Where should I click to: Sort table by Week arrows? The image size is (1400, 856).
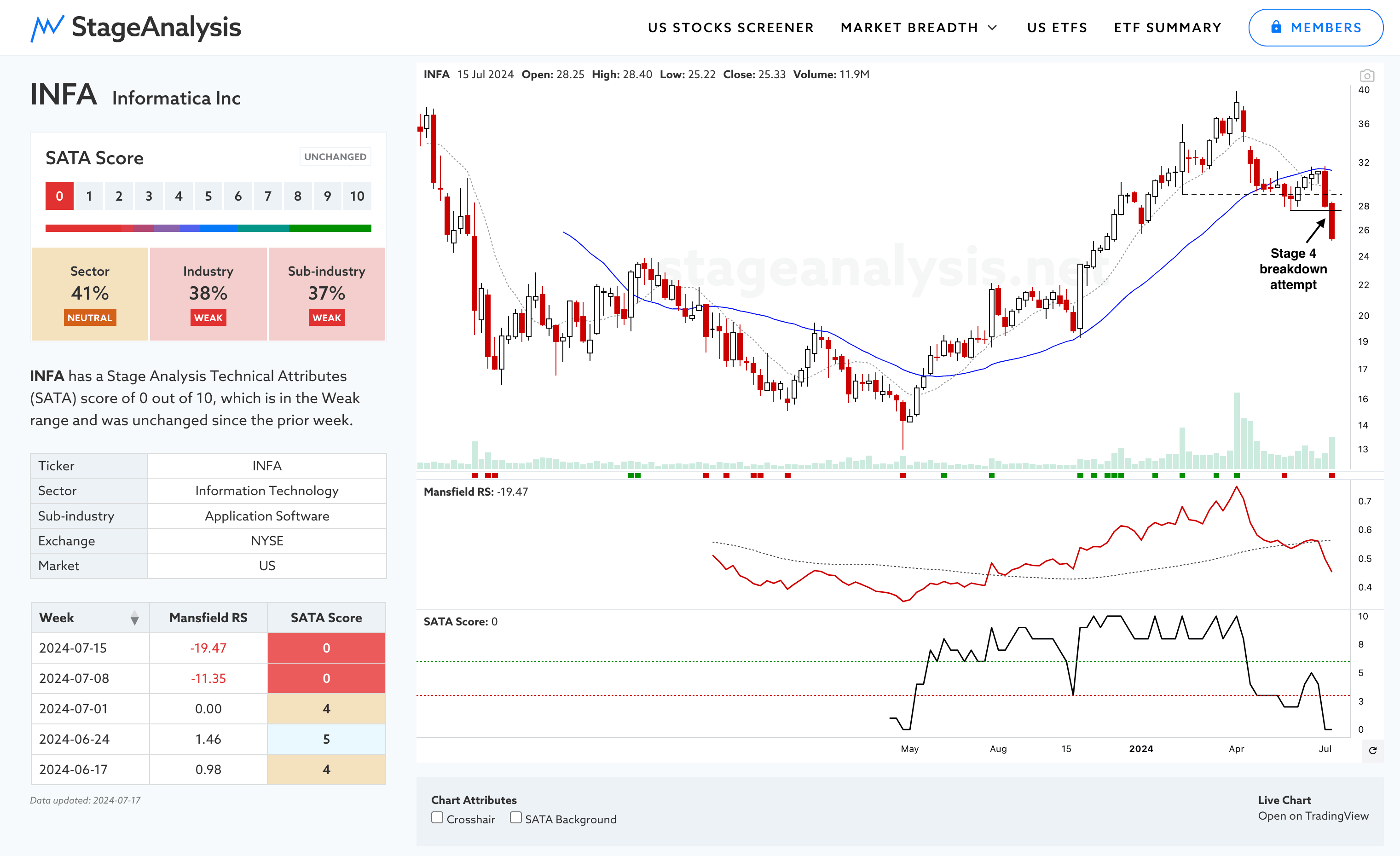coord(135,618)
